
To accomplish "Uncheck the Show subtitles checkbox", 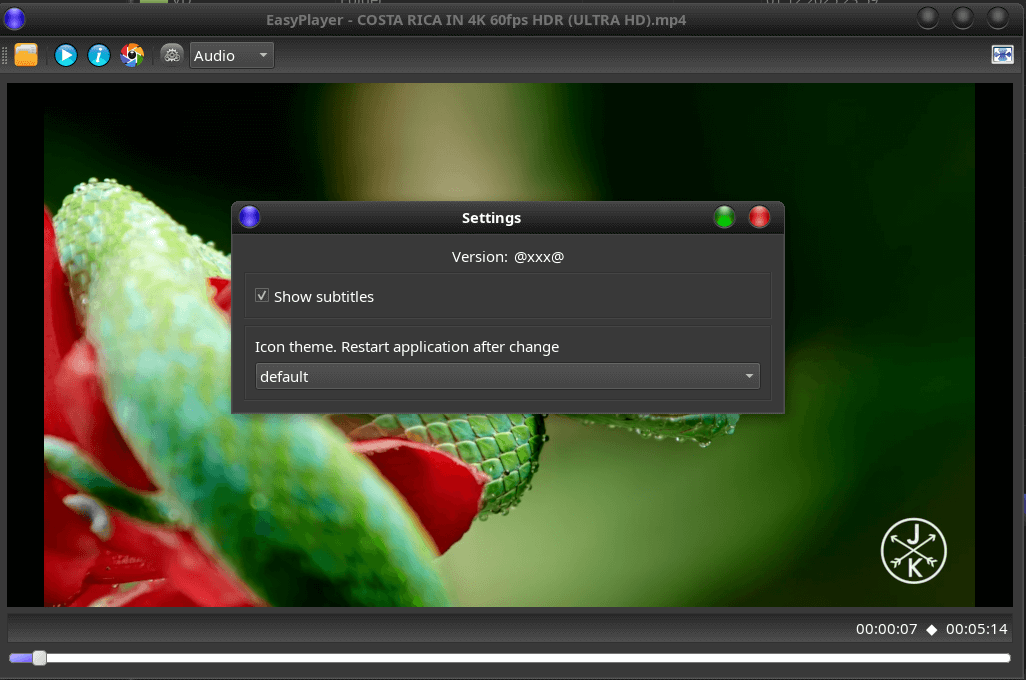I will tap(262, 296).
